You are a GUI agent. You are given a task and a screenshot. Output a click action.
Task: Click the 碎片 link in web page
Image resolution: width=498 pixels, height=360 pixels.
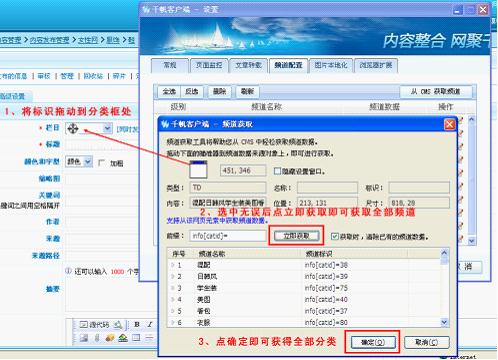coord(119,76)
